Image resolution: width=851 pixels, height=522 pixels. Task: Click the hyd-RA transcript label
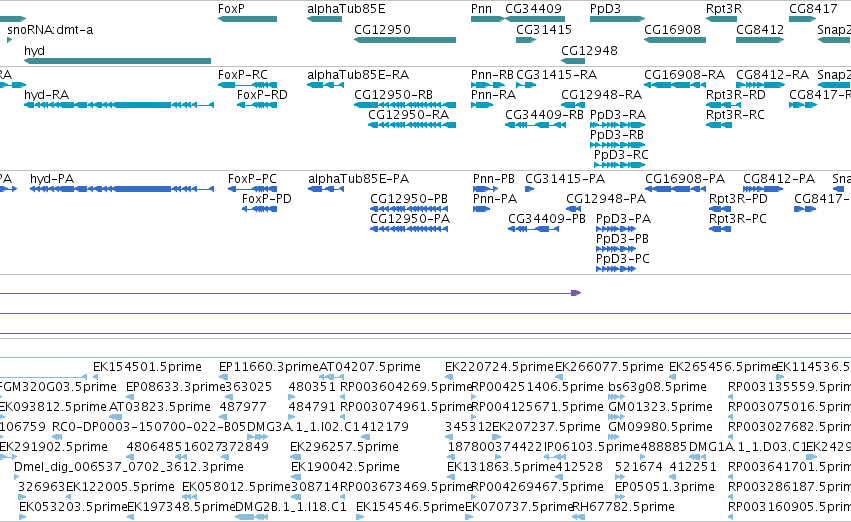(47, 94)
